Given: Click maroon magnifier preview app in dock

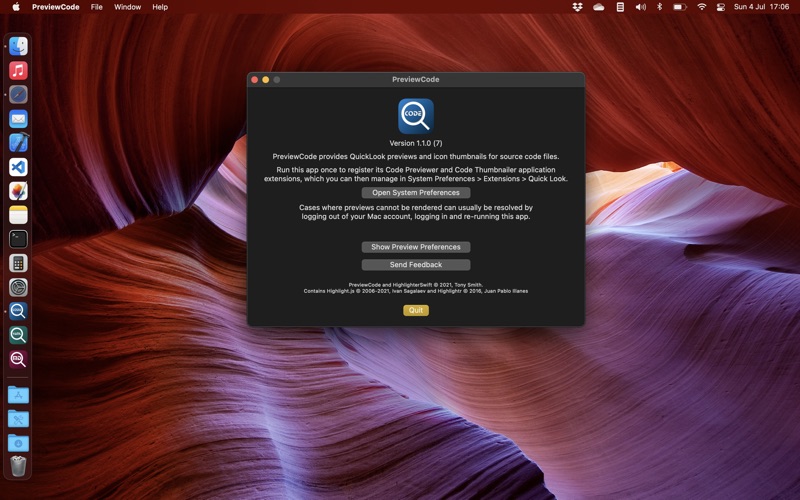Looking at the screenshot, I should click(18, 359).
